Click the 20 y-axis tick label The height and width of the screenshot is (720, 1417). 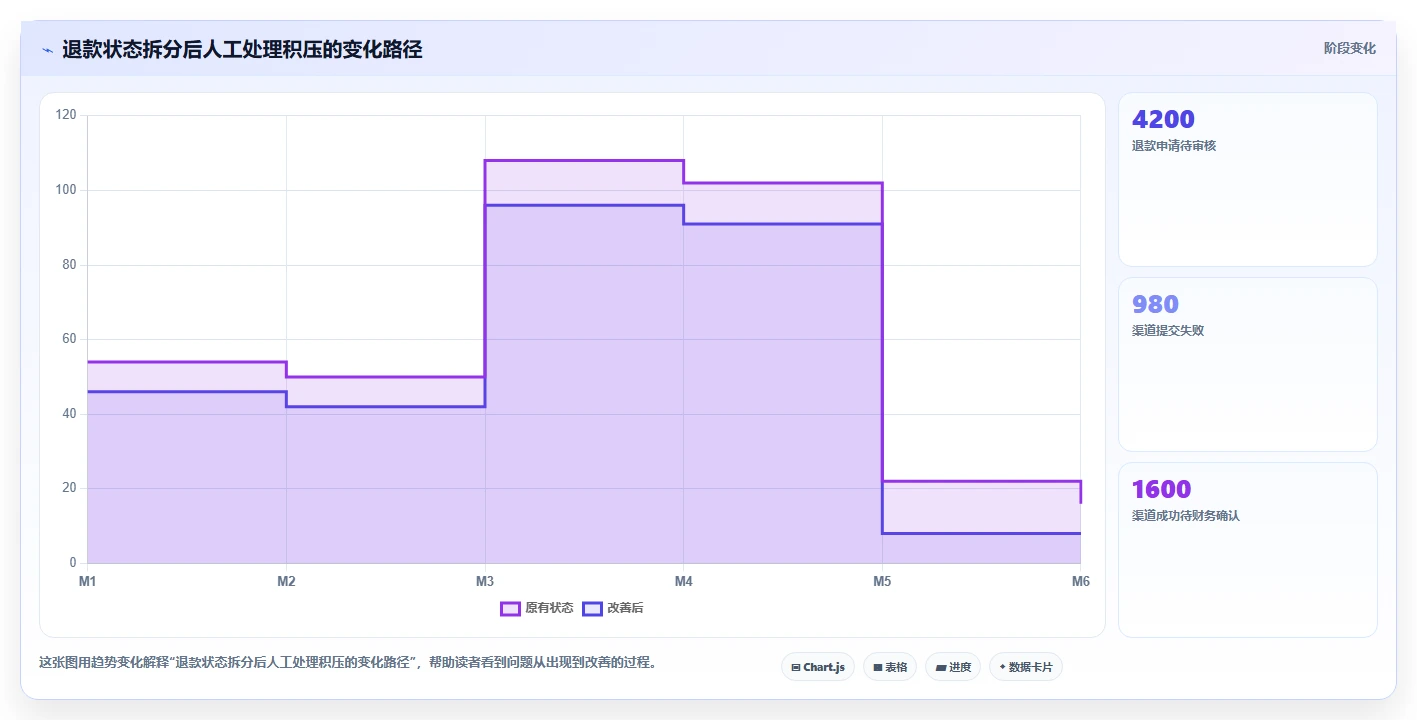pyautogui.click(x=69, y=488)
